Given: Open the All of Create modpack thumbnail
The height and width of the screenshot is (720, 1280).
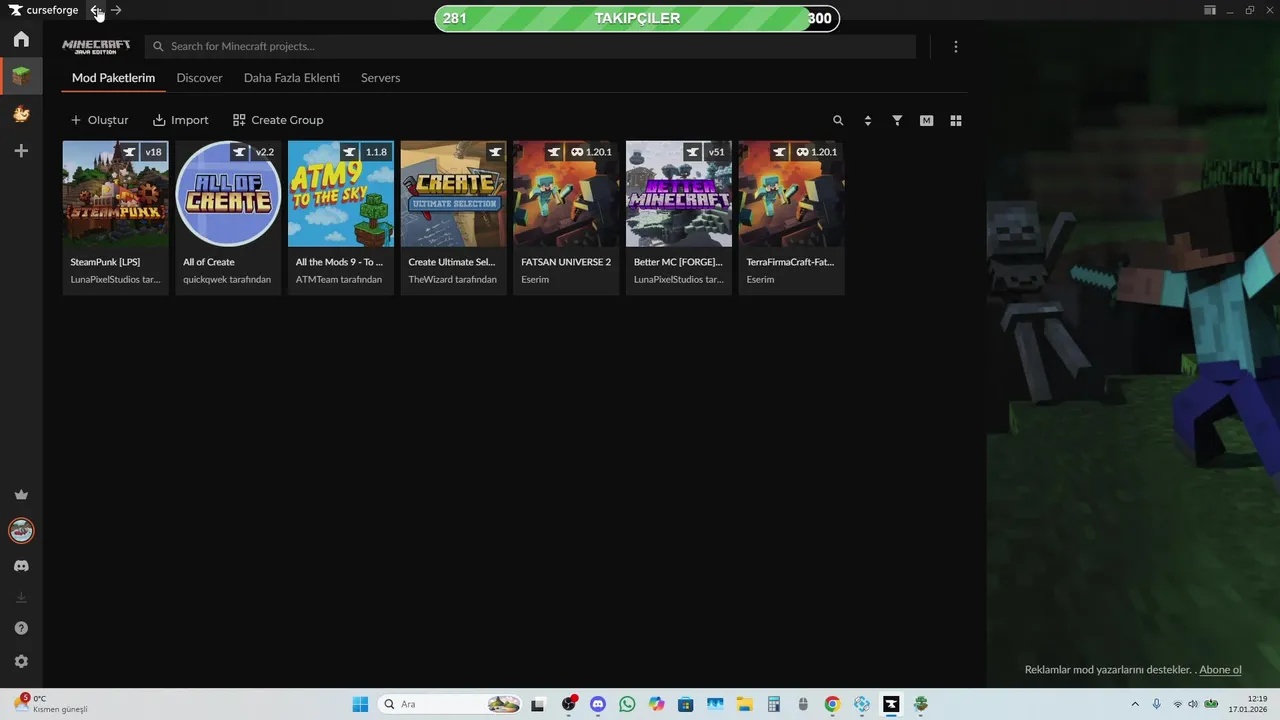Looking at the screenshot, I should 228,194.
